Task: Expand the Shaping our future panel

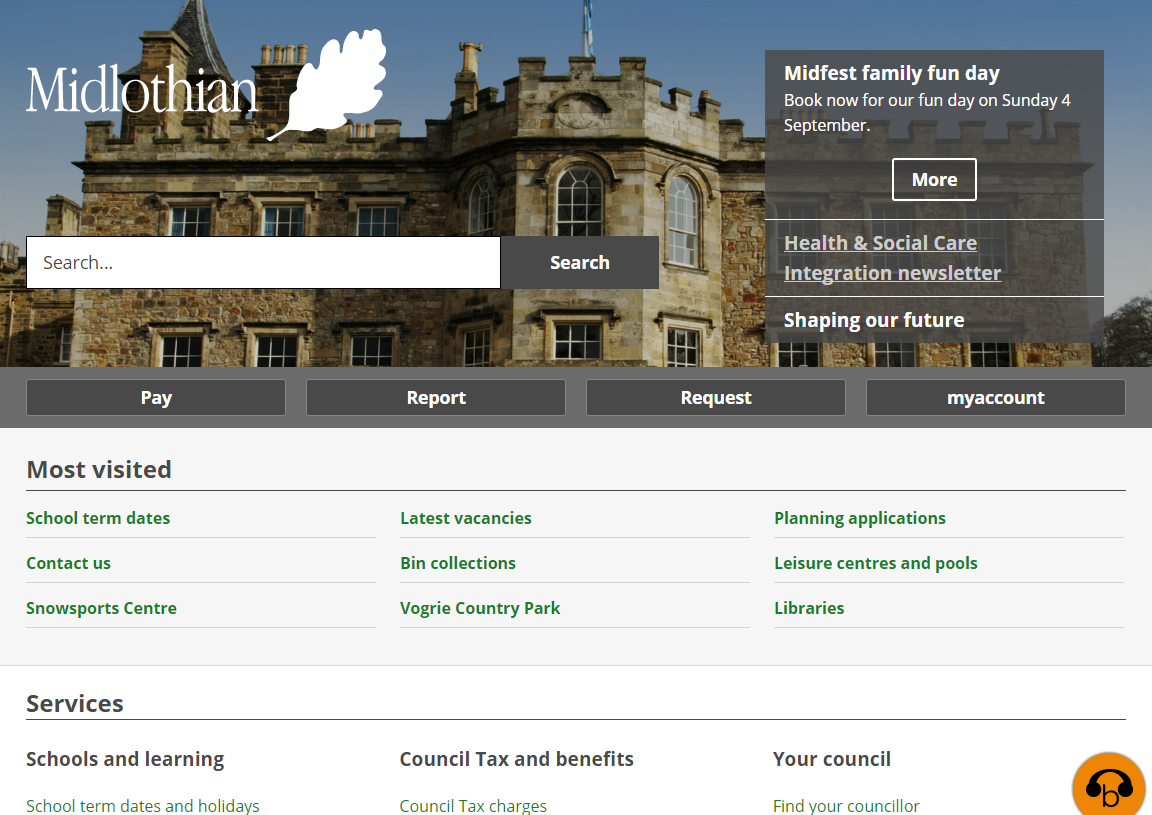Action: click(874, 320)
